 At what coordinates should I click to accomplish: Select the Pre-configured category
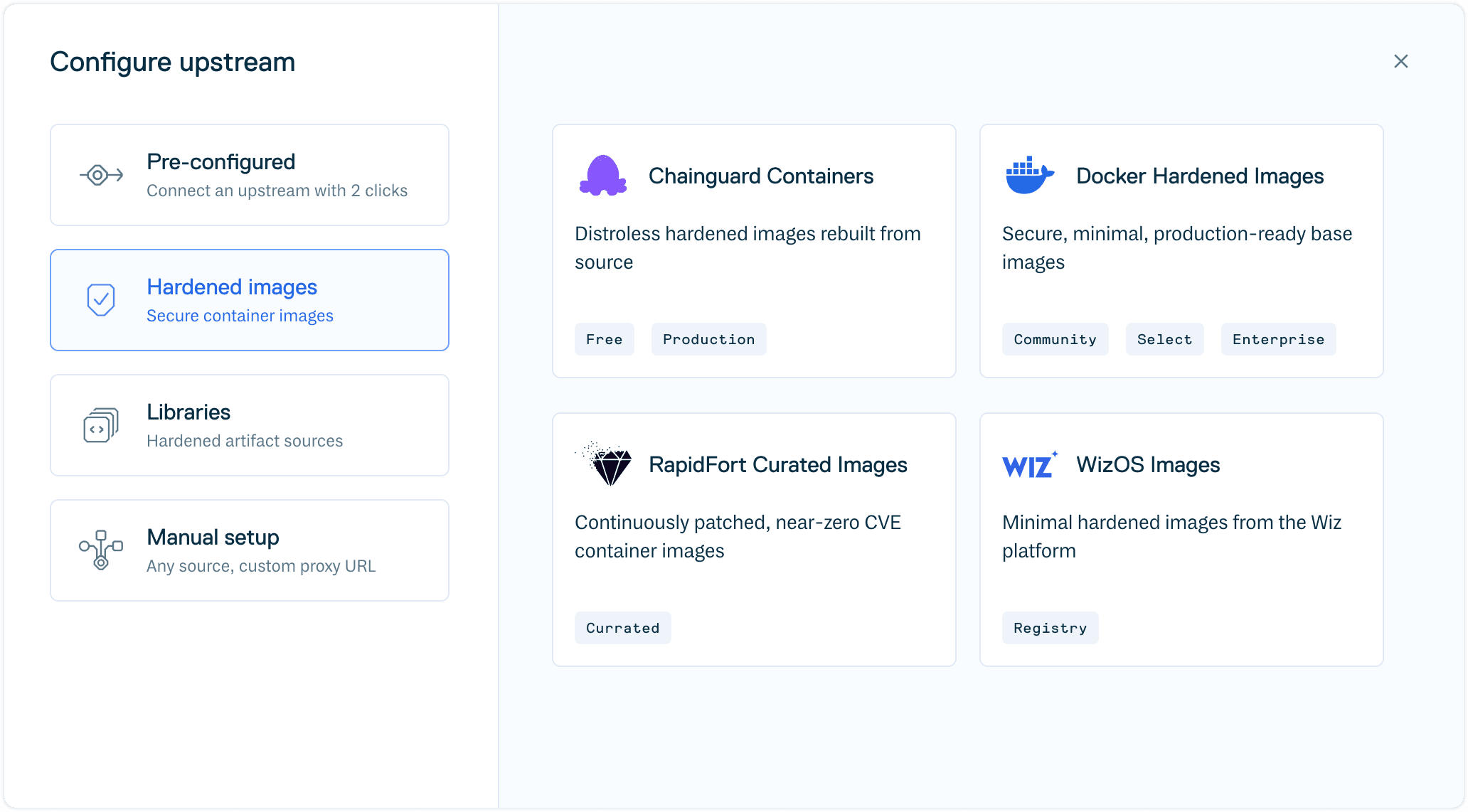(250, 175)
